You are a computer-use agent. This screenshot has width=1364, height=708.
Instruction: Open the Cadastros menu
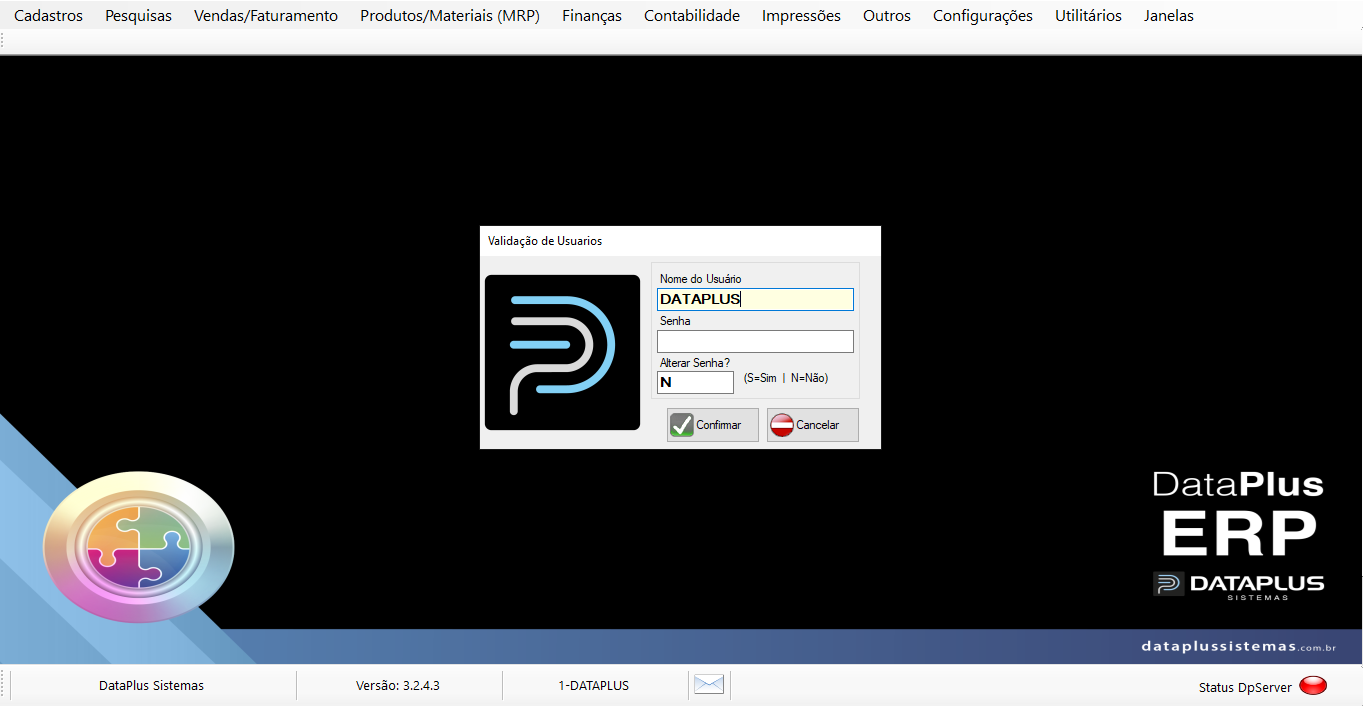click(x=49, y=16)
